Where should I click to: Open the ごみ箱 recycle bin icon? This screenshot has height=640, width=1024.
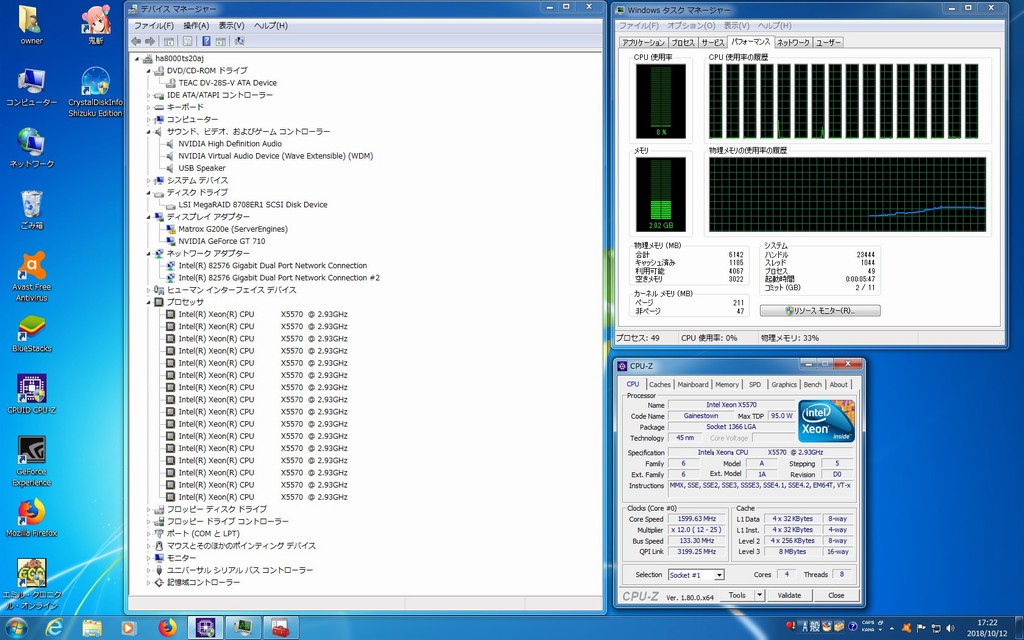[31, 209]
